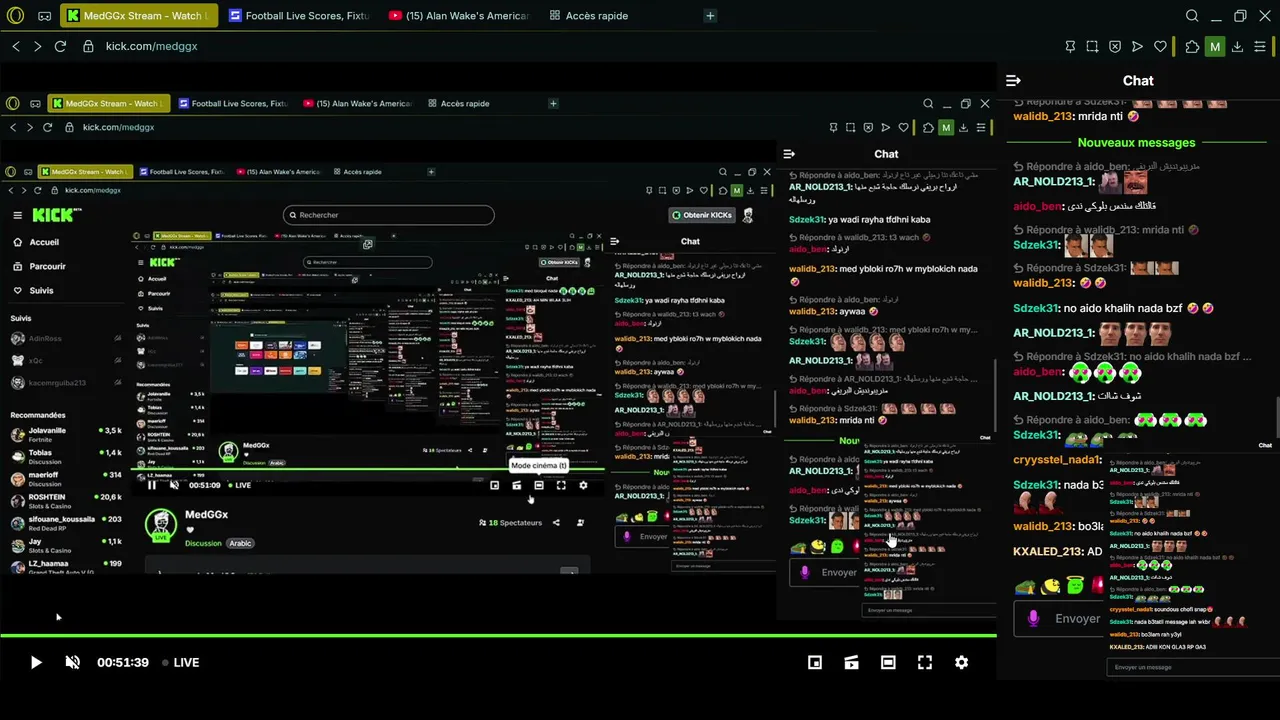Screen dimensions: 1280x720
Task: Open the extensions cube icon
Action: (x=1192, y=46)
